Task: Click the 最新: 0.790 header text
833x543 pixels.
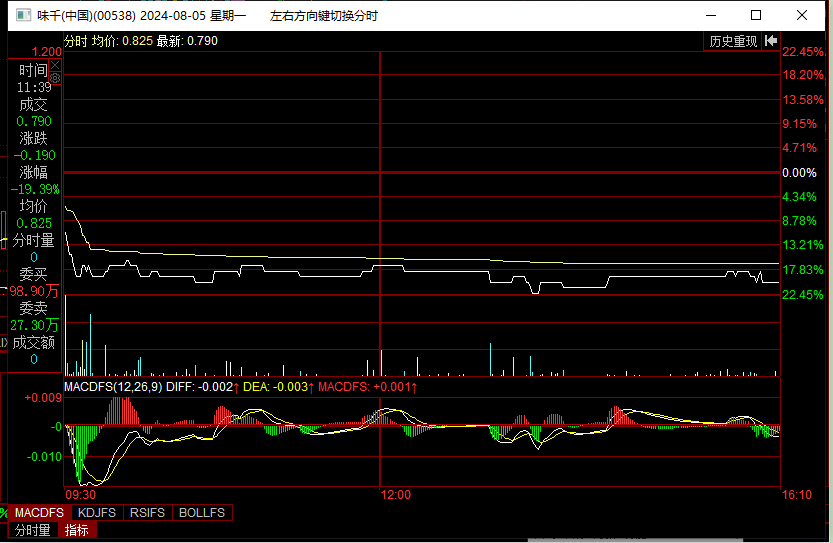Action: [187, 41]
